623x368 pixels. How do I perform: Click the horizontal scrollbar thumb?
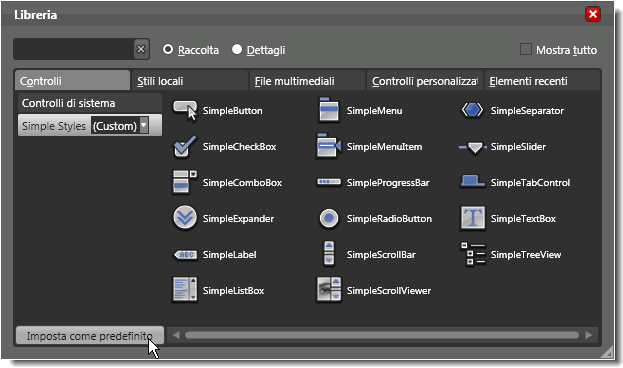(x=382, y=335)
